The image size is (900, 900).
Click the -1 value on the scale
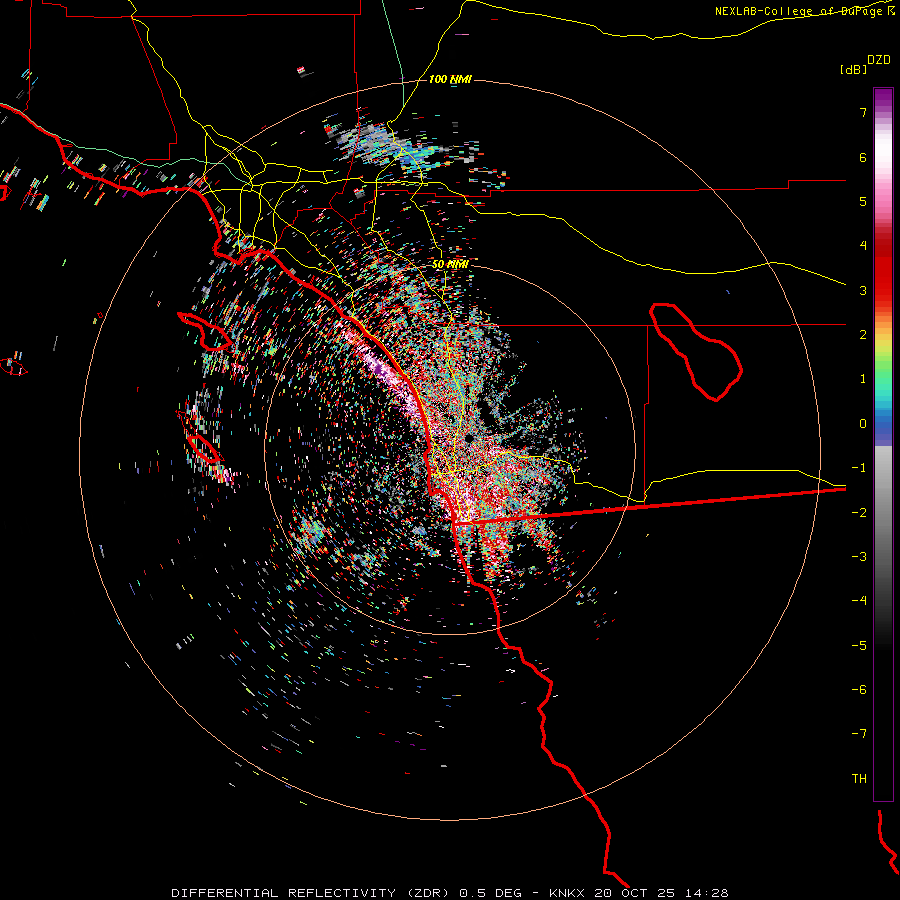859,468
